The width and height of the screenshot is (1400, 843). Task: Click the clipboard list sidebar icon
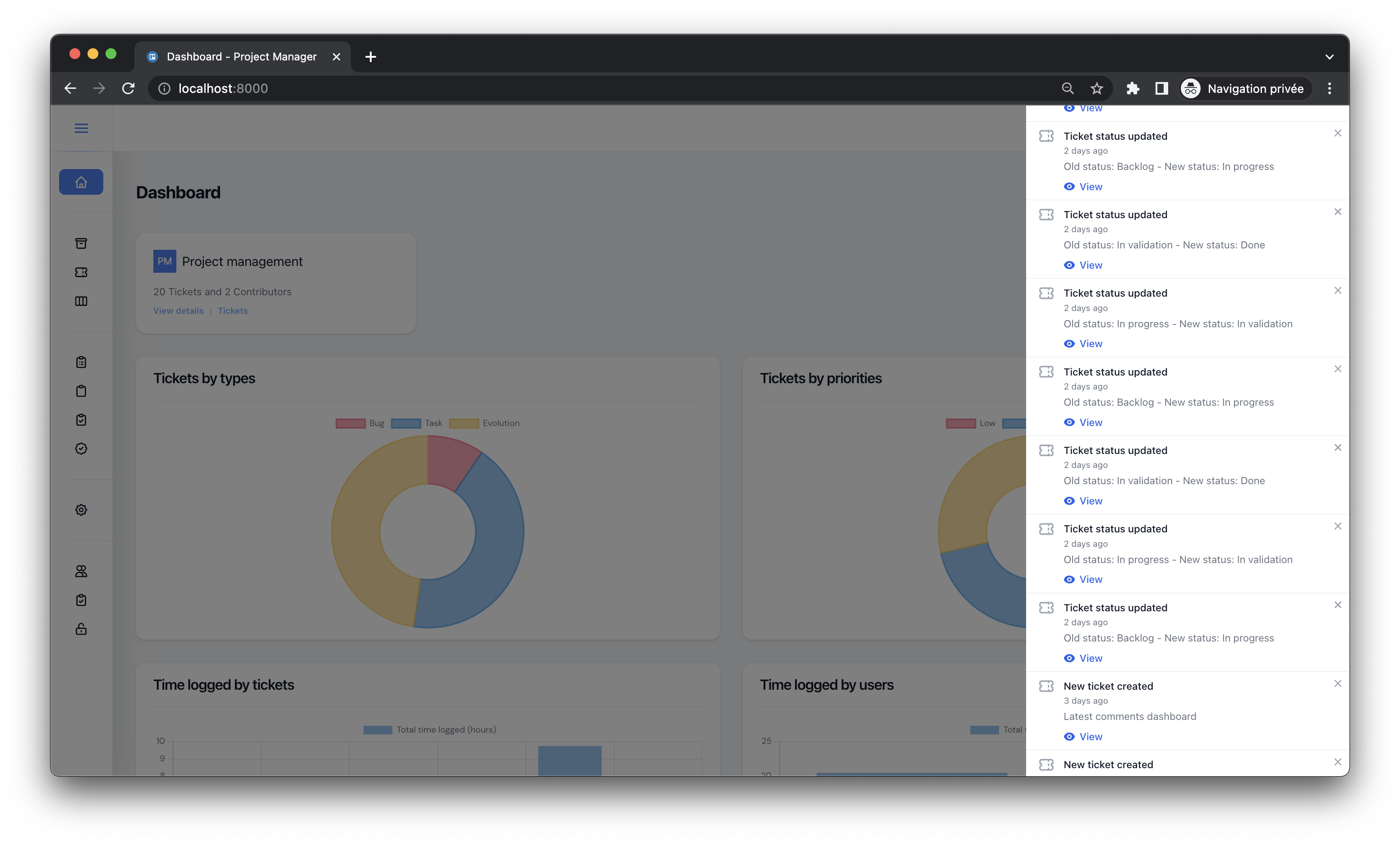[x=81, y=362]
